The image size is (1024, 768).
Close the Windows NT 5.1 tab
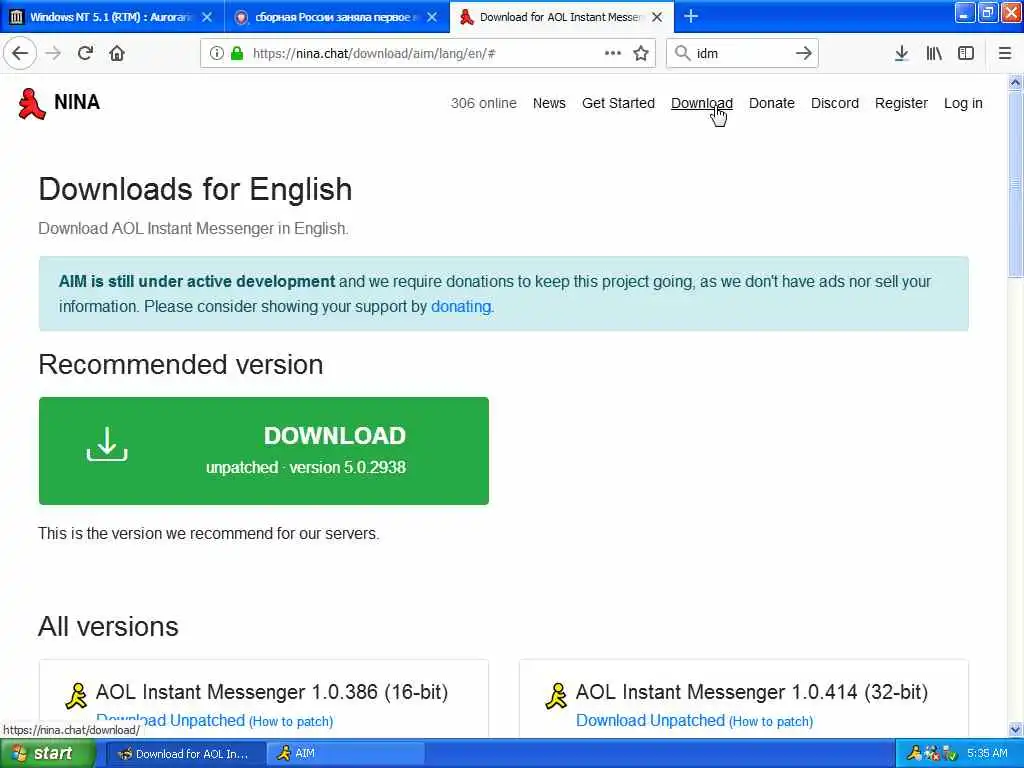(x=207, y=17)
